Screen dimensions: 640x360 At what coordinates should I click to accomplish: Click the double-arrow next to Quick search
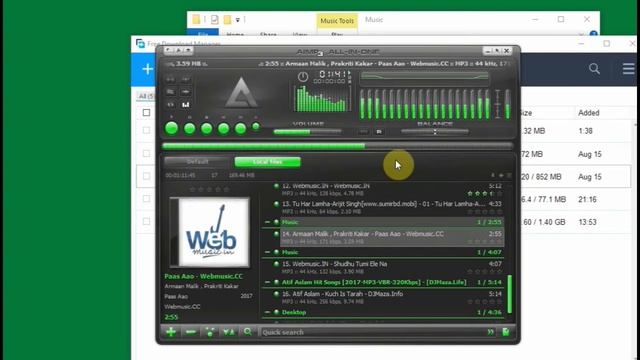491,332
